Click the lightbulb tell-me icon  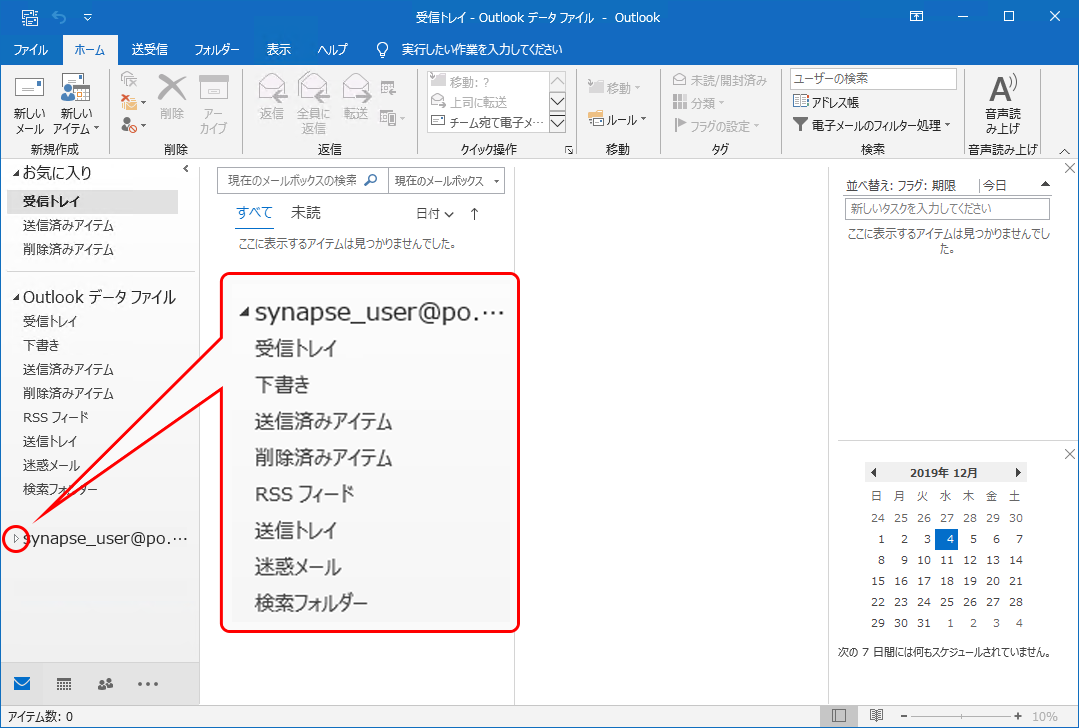coord(383,50)
